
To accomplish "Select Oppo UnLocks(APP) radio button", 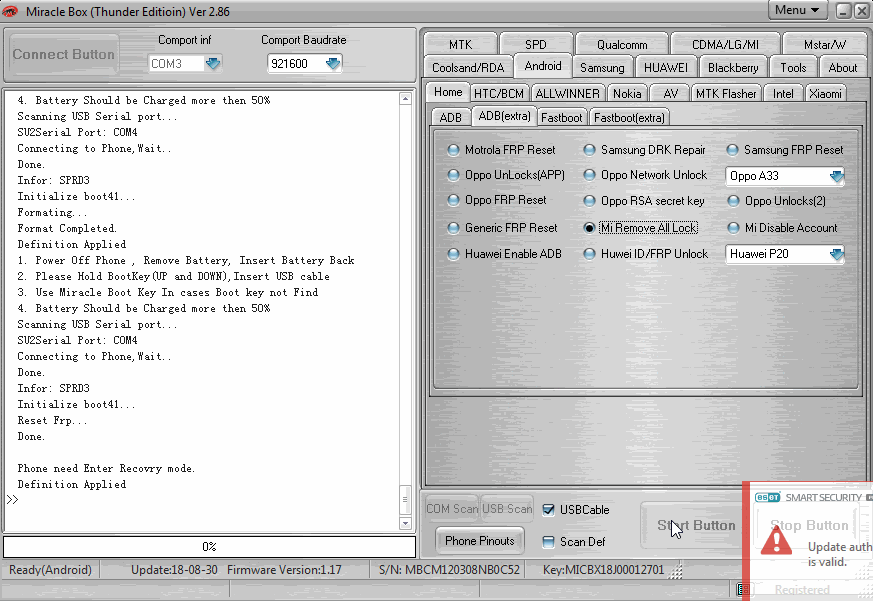I will pos(453,175).
